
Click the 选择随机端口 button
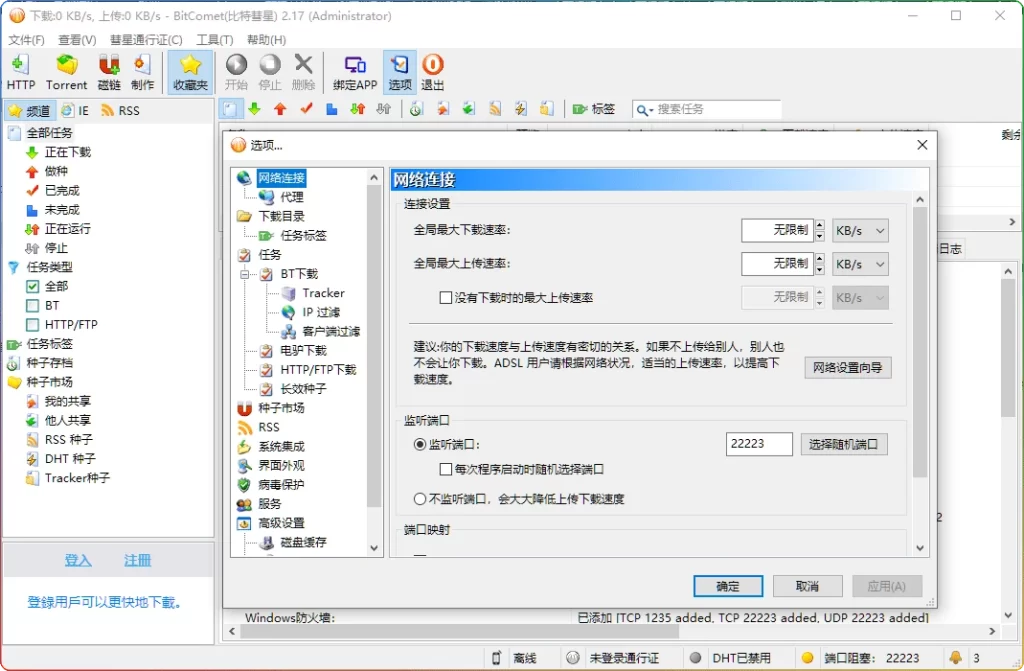click(843, 444)
